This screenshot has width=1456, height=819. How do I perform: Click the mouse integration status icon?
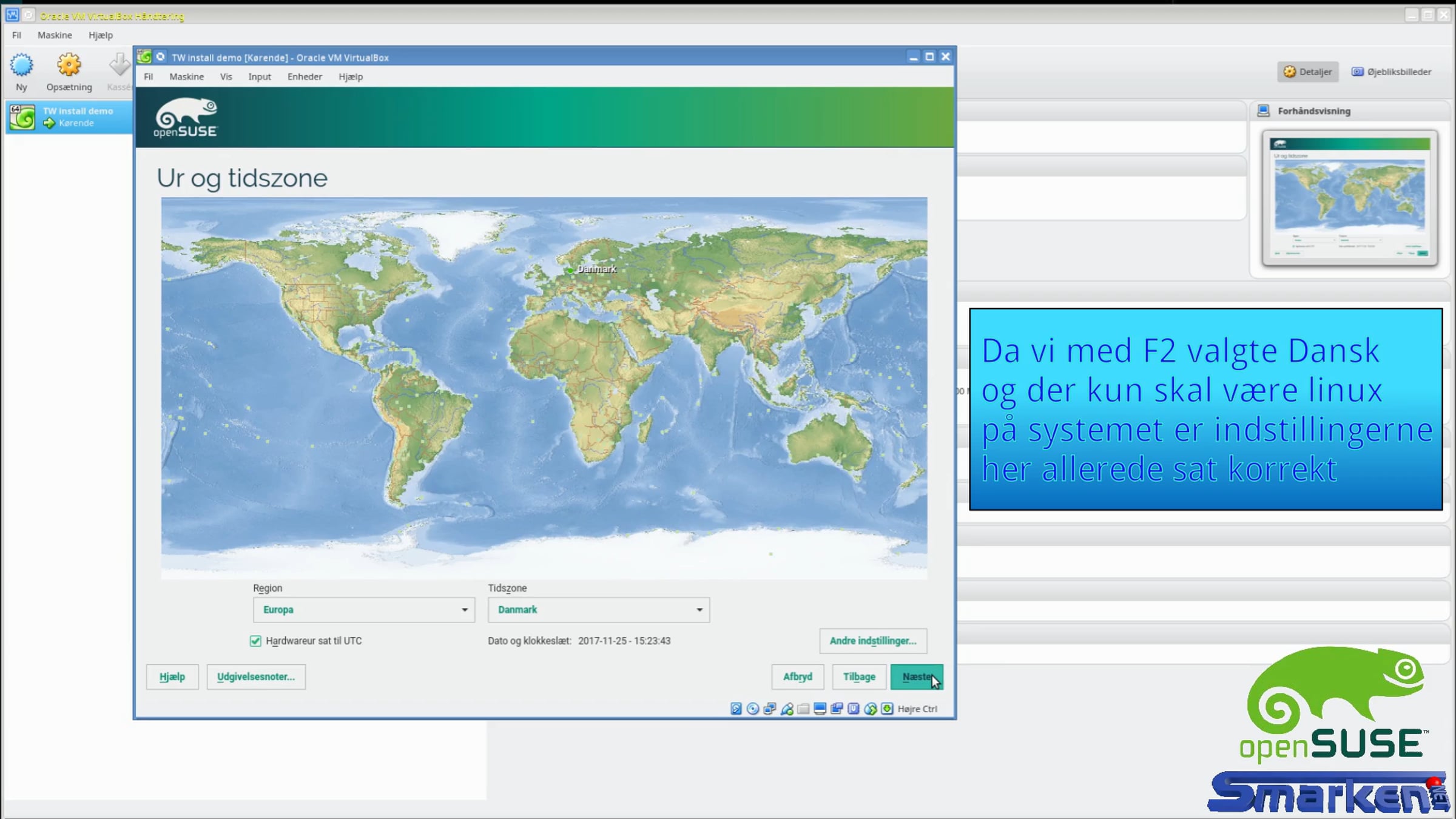(871, 709)
